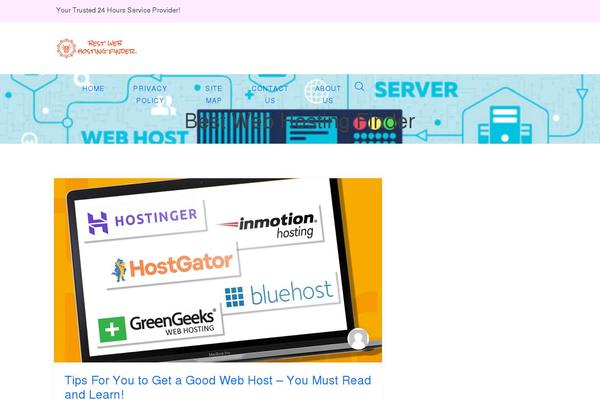Screen dimensions: 600x400
Task: Go to the Home menu item
Action: (93, 88)
